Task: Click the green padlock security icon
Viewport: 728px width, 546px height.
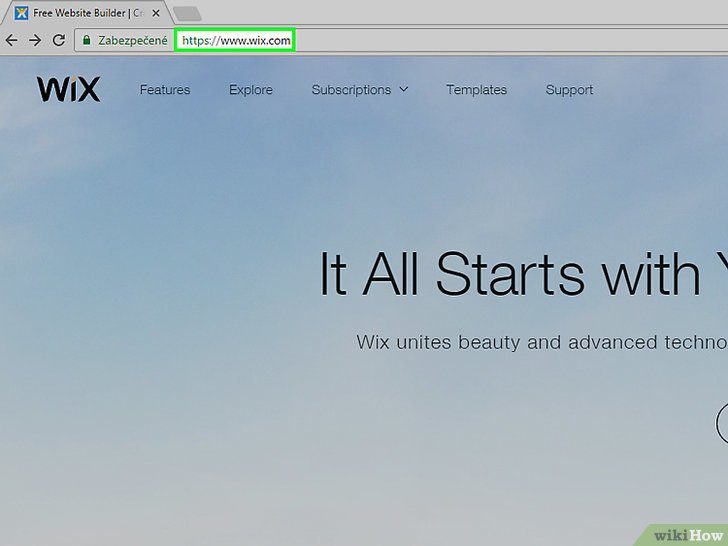Action: pos(86,40)
